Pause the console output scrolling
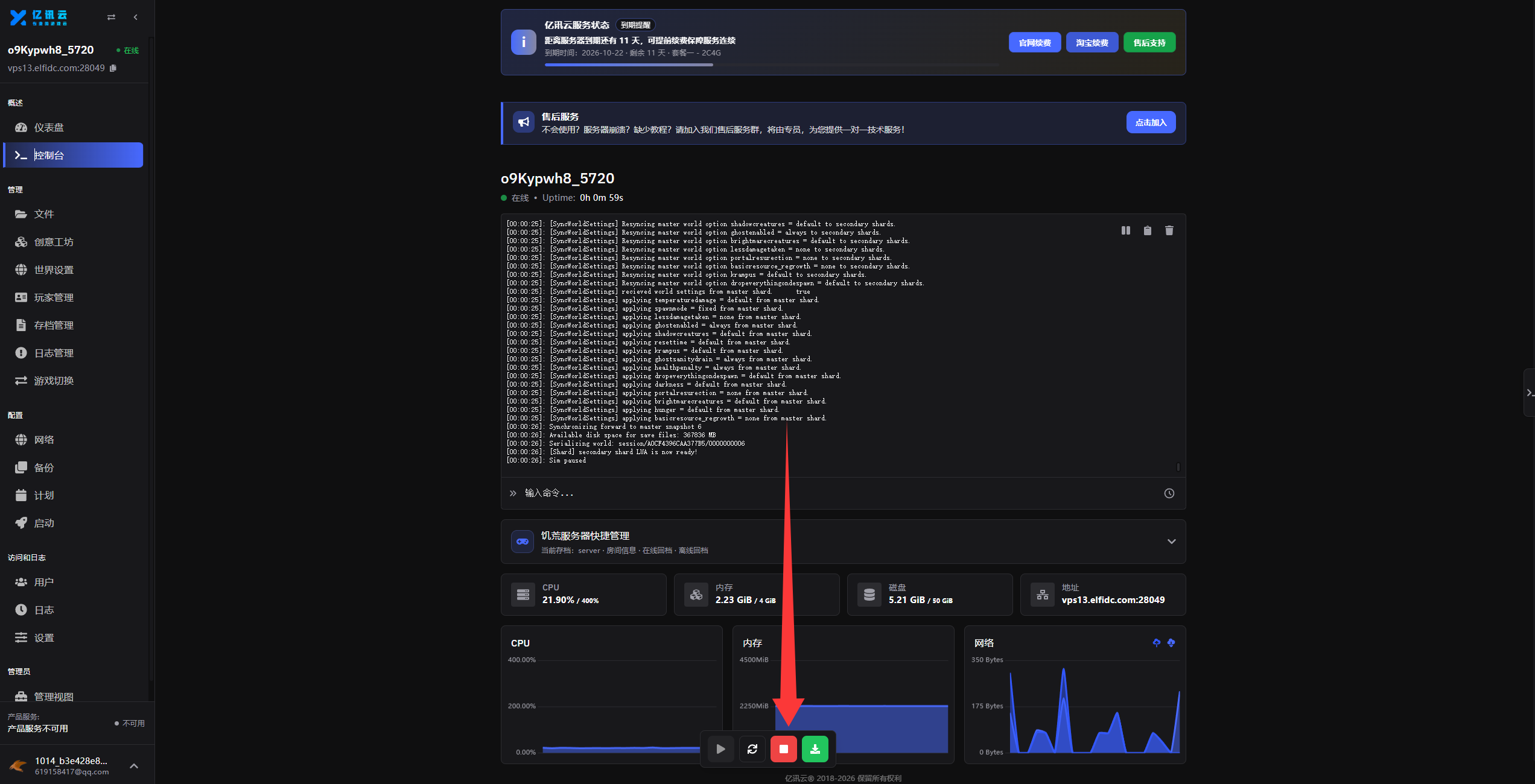Screen dimensions: 1535x784 (x=1126, y=230)
